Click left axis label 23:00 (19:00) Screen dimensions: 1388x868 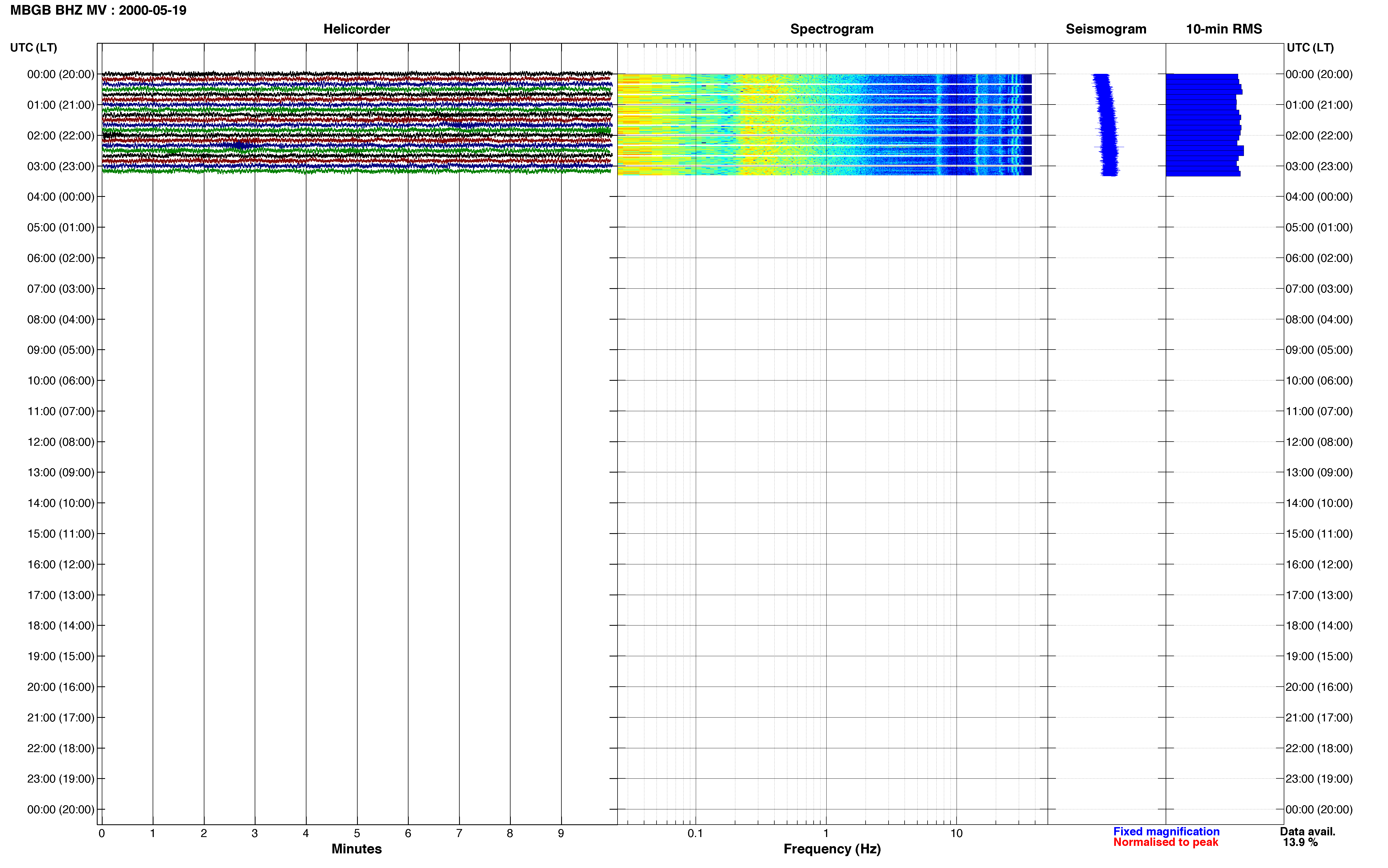click(x=61, y=779)
